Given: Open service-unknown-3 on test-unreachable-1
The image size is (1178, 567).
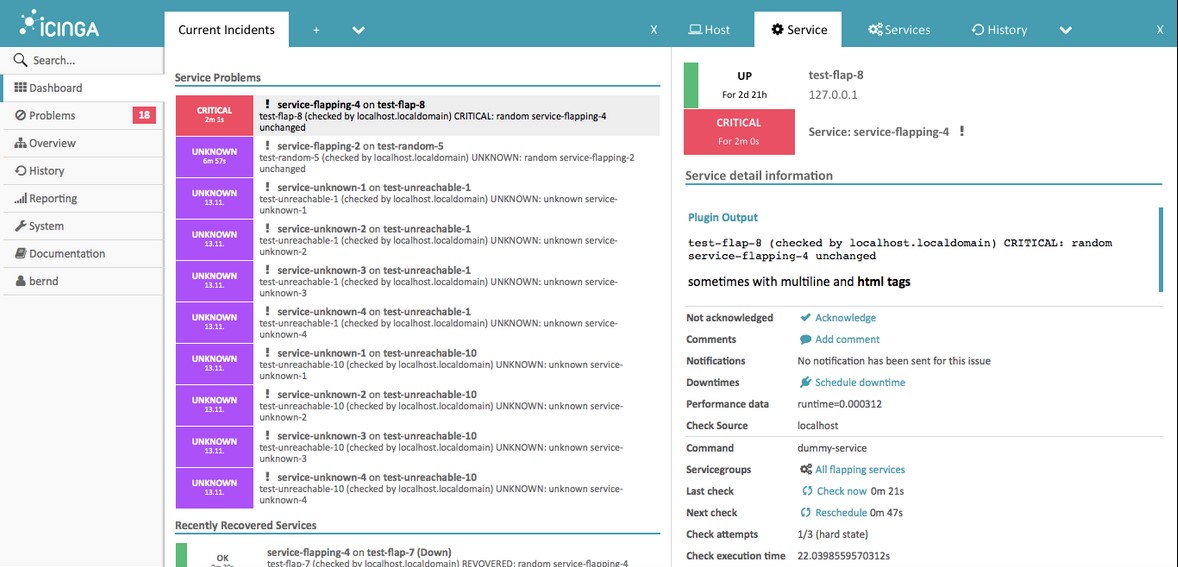Looking at the screenshot, I should point(374,270).
